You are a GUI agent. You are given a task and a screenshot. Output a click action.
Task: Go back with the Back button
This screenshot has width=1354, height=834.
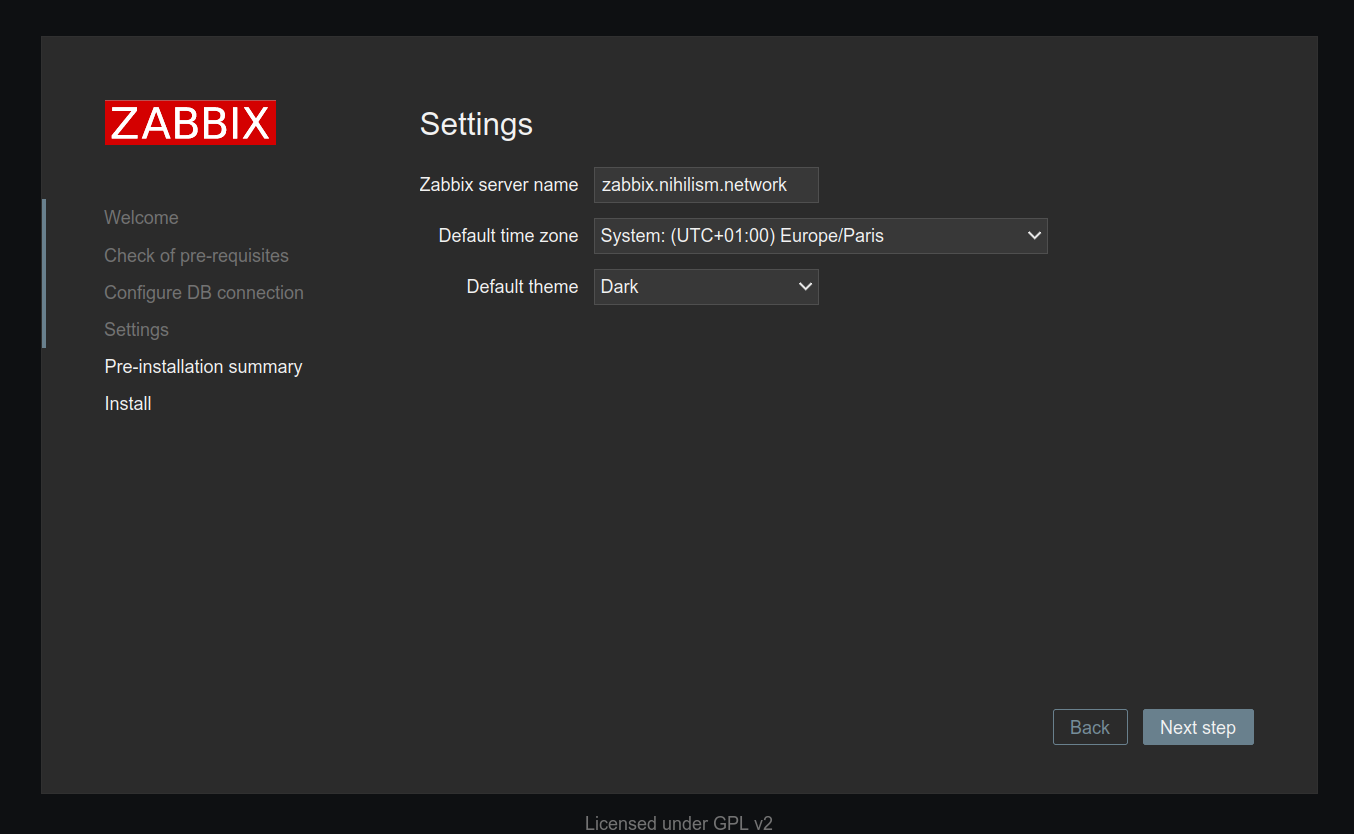pos(1090,727)
